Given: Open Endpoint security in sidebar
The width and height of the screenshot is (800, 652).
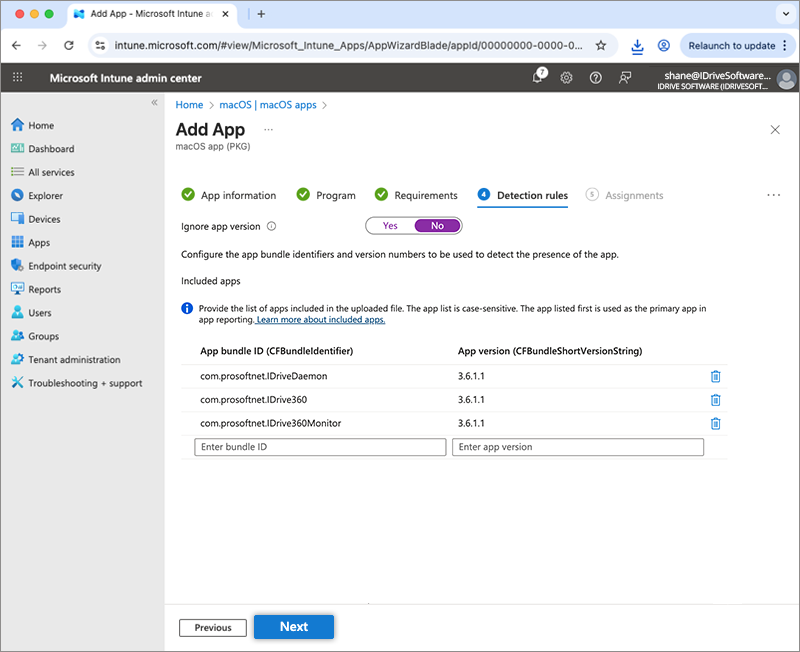Looking at the screenshot, I should [64, 266].
